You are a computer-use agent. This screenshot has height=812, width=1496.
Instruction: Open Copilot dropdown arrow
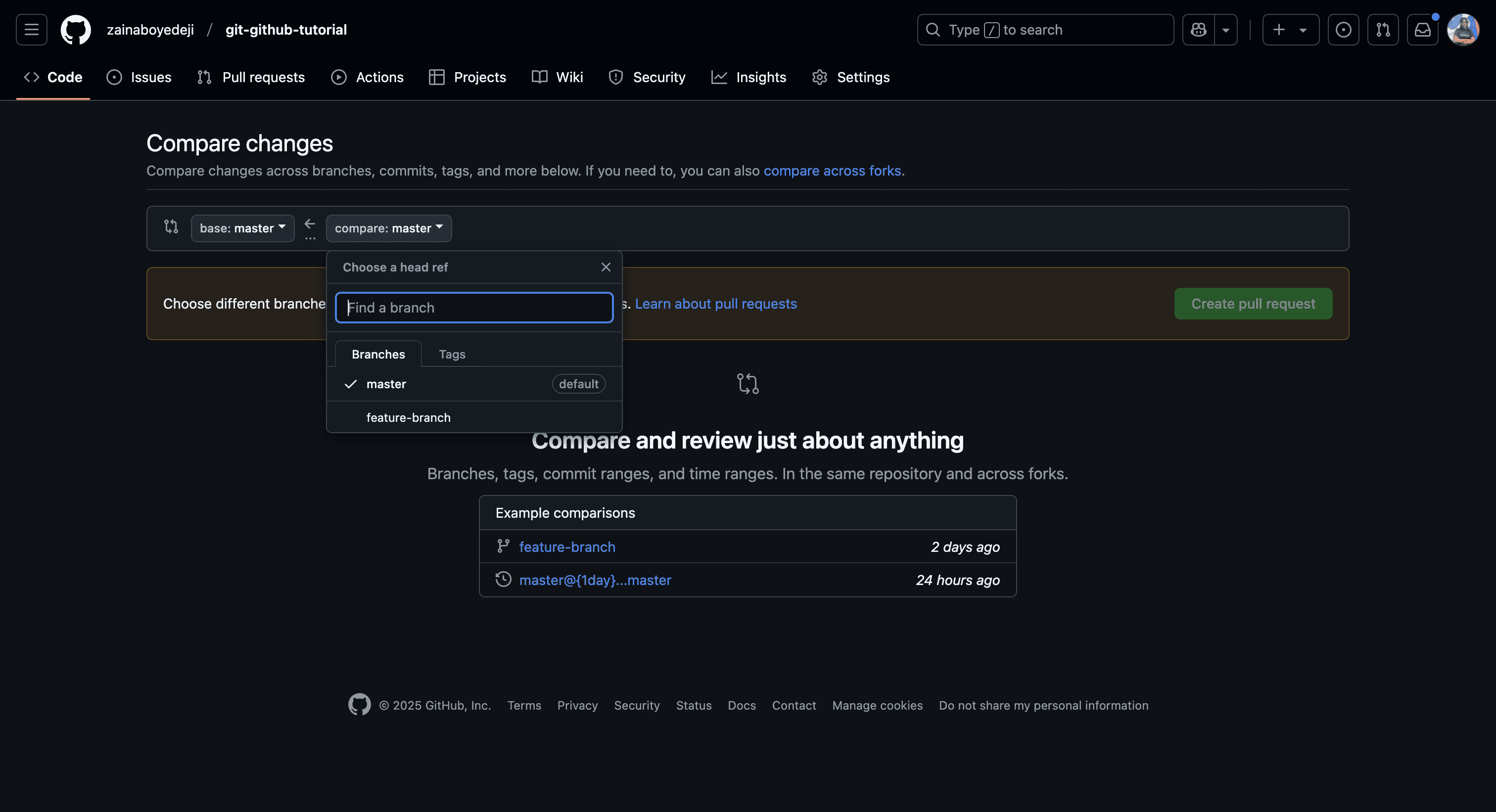[1225, 30]
